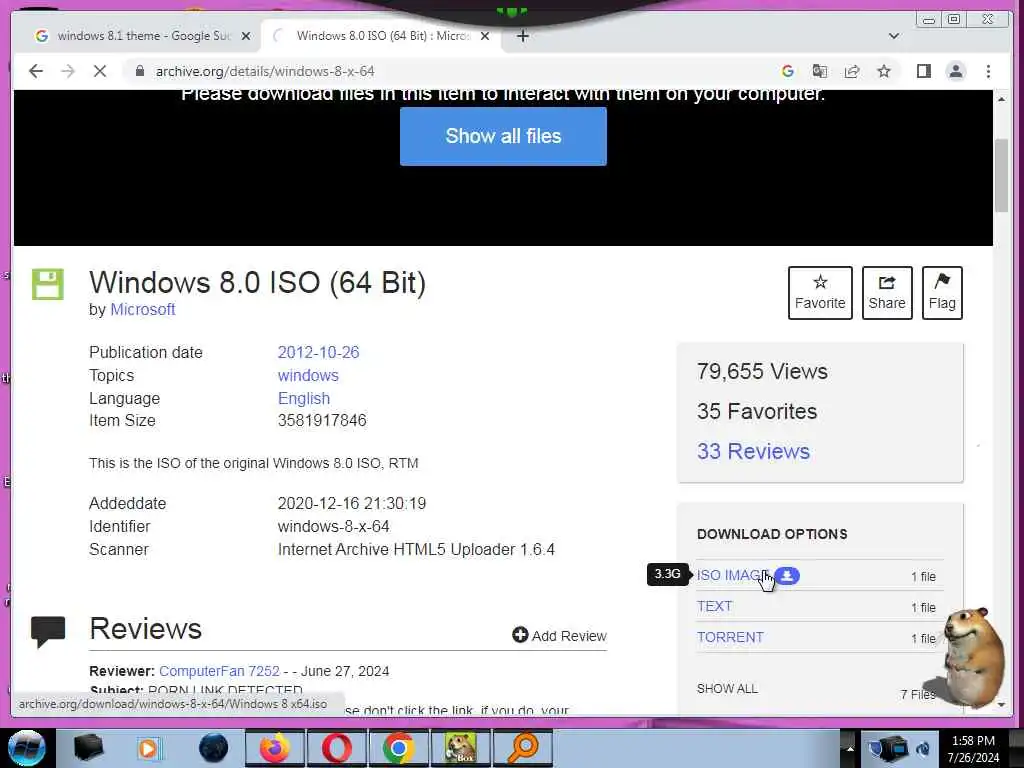This screenshot has width=1024, height=768.
Task: Open the TEXT download option
Action: point(714,606)
